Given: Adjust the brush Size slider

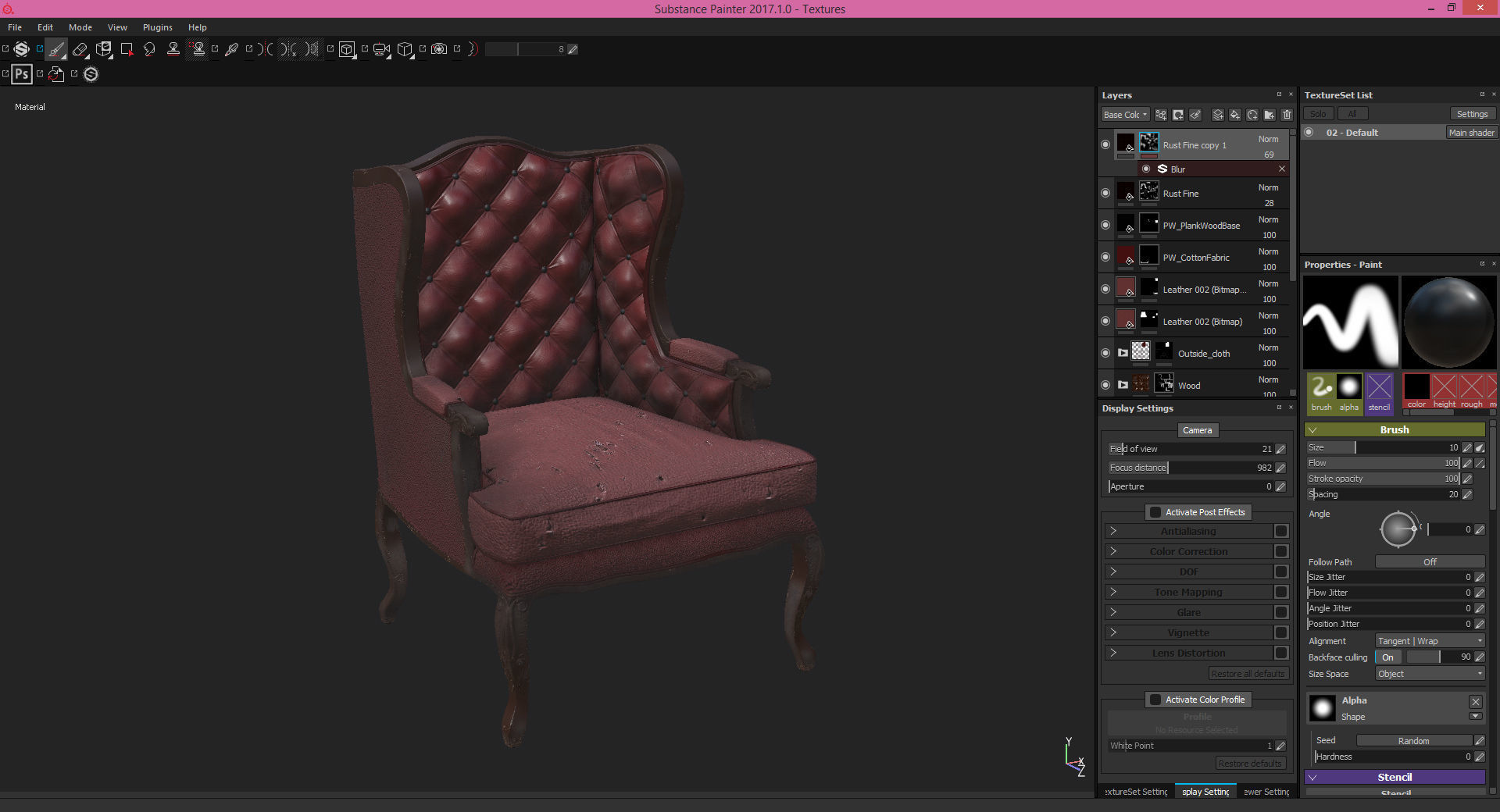Looking at the screenshot, I should (x=1384, y=447).
